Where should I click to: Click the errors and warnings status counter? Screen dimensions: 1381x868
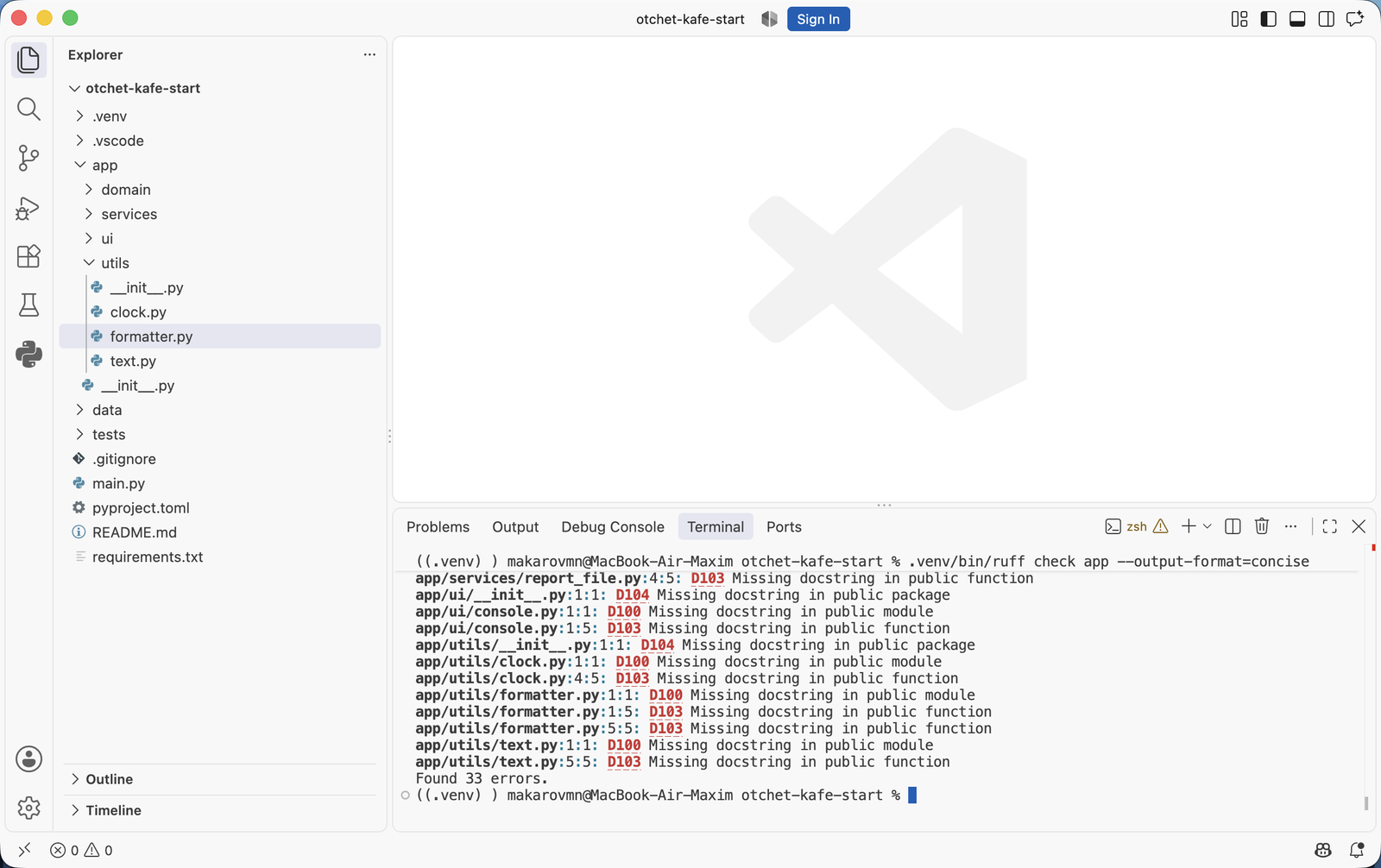click(x=81, y=850)
